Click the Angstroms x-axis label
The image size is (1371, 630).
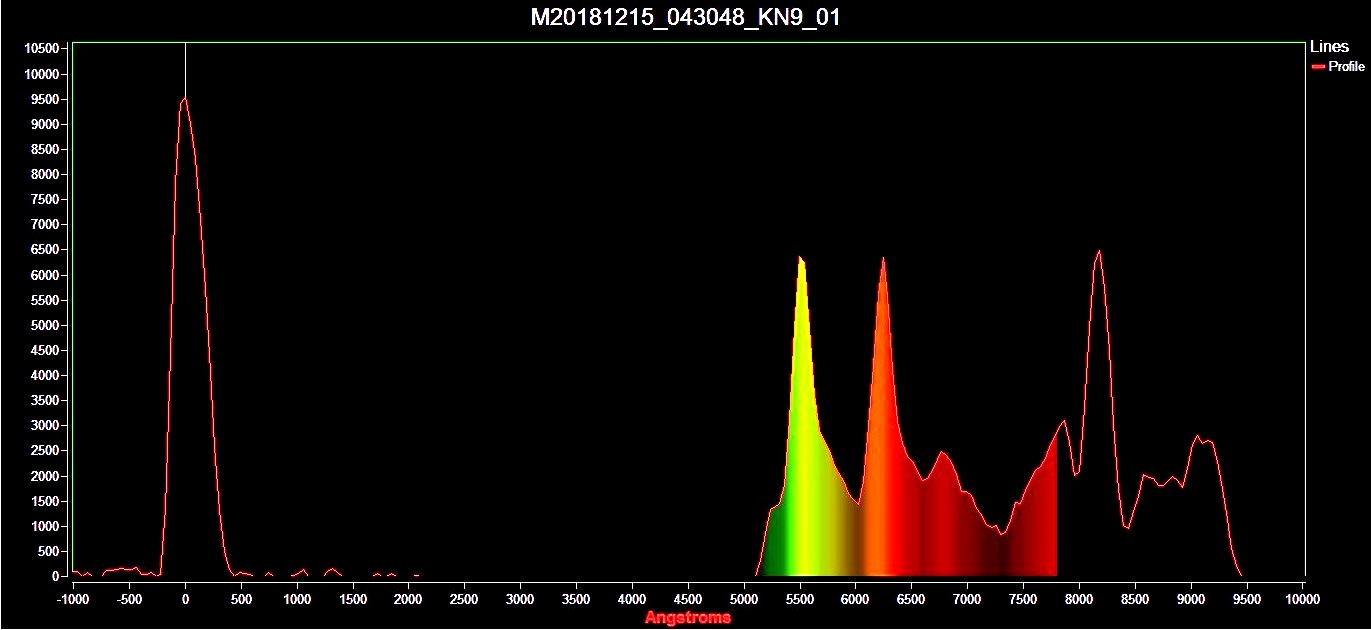pos(687,618)
